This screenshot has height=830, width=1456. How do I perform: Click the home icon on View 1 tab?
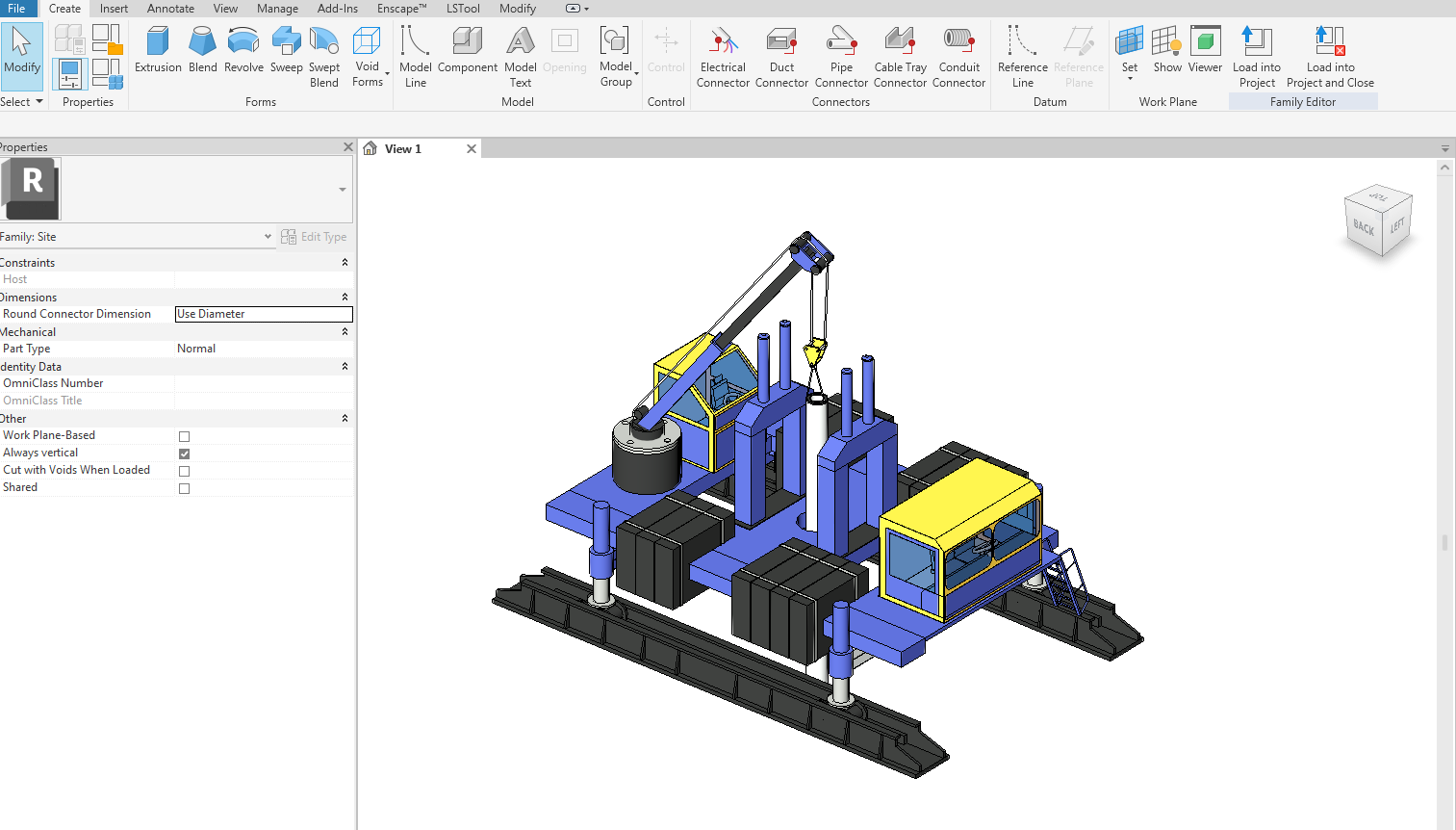point(370,148)
